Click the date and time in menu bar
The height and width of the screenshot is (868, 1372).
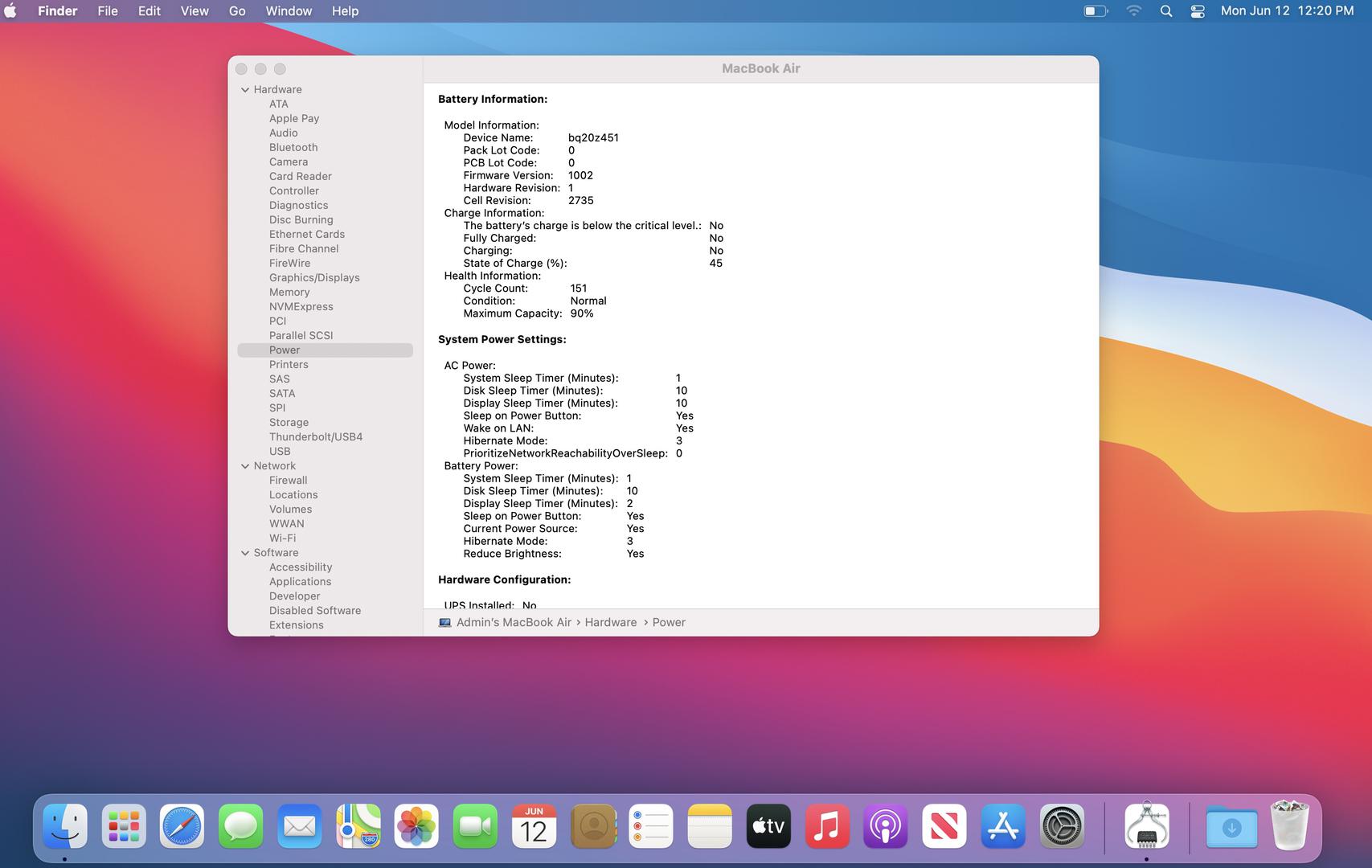(1288, 11)
